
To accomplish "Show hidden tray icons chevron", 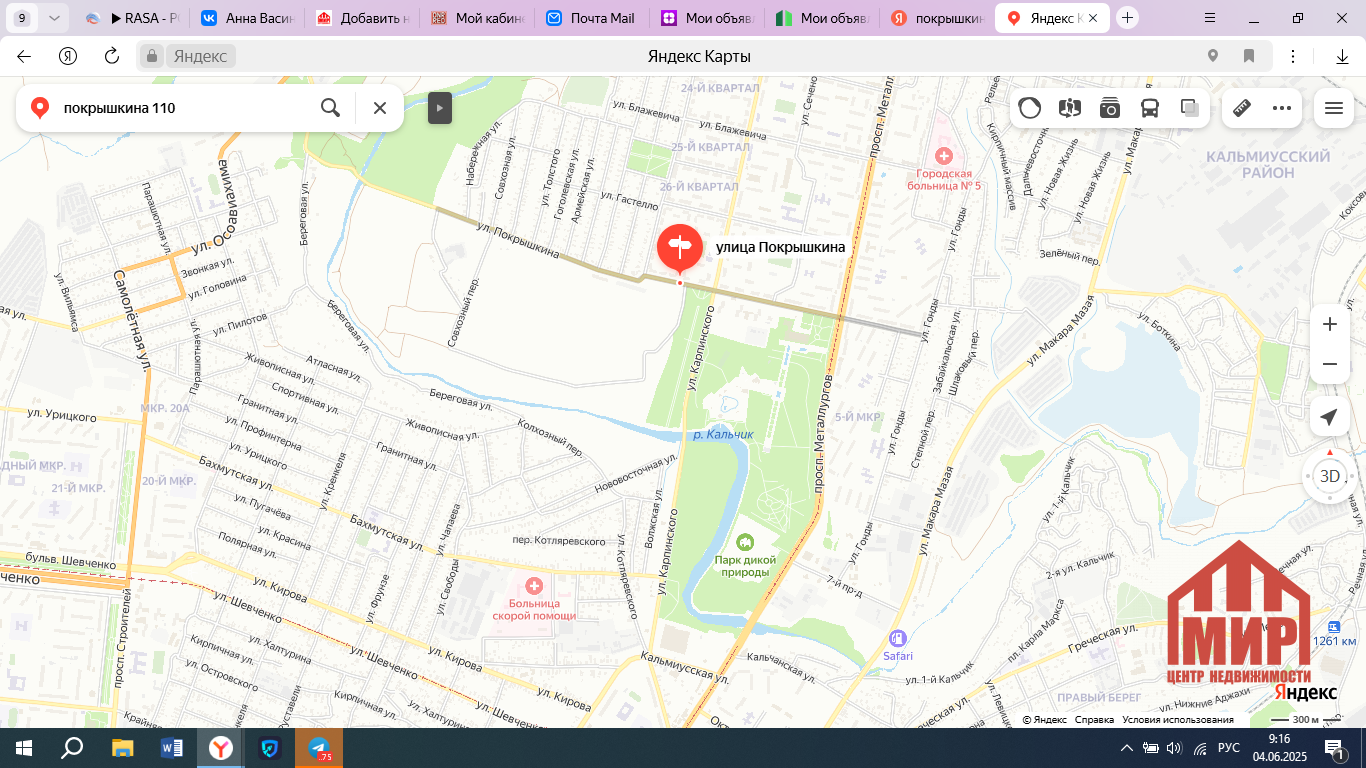I will coord(1127,748).
